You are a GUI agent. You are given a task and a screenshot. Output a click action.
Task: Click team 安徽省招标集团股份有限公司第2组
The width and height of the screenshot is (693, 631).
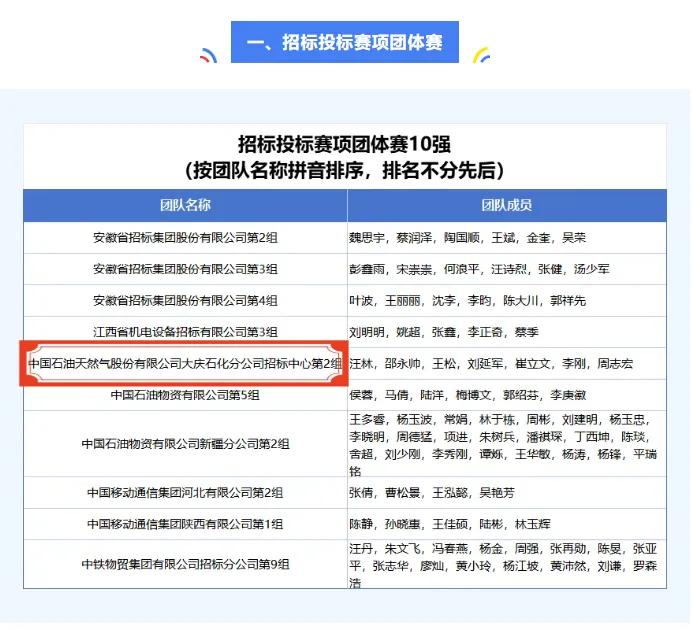point(185,238)
